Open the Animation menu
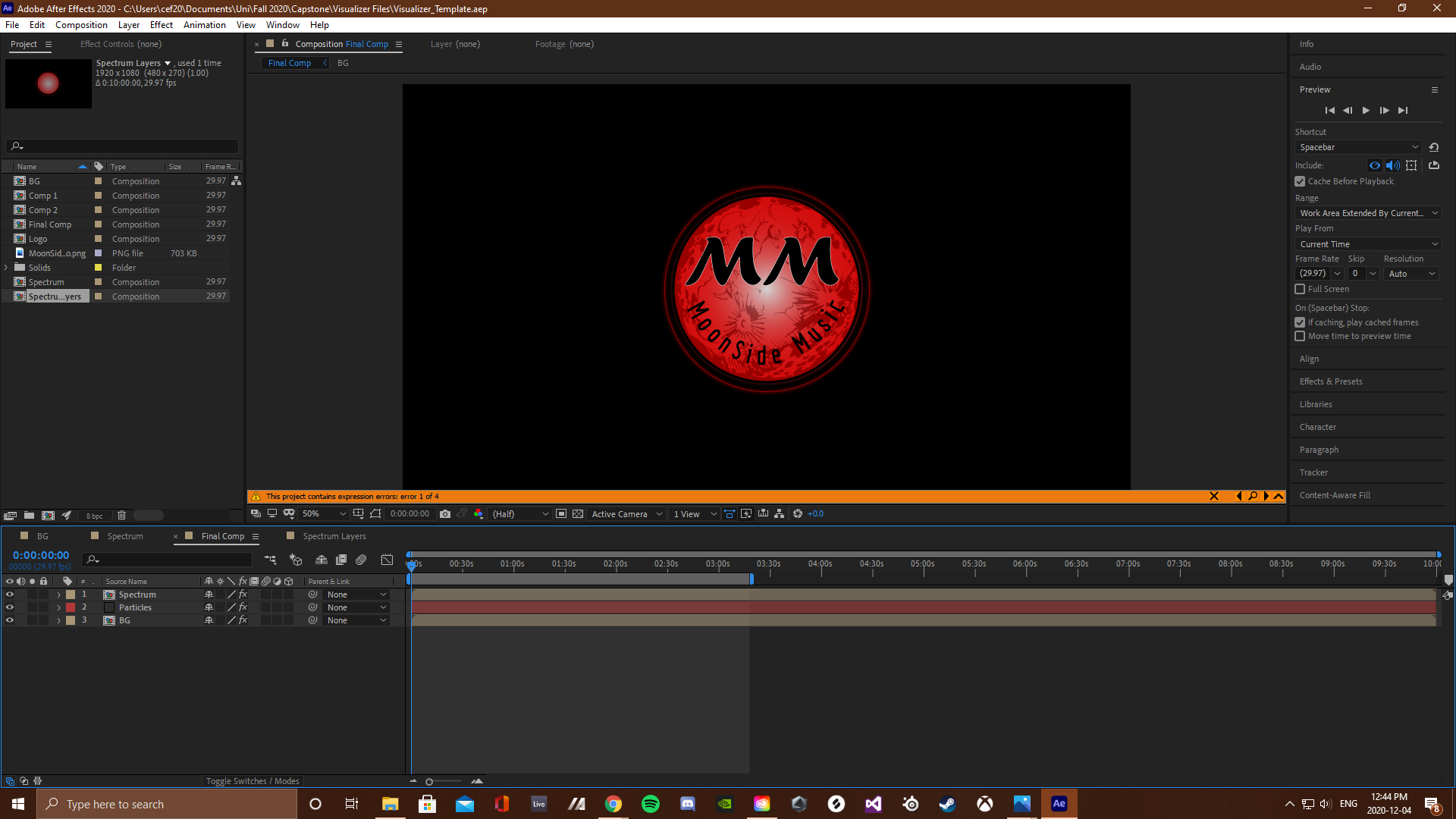This screenshot has width=1456, height=819. [204, 25]
